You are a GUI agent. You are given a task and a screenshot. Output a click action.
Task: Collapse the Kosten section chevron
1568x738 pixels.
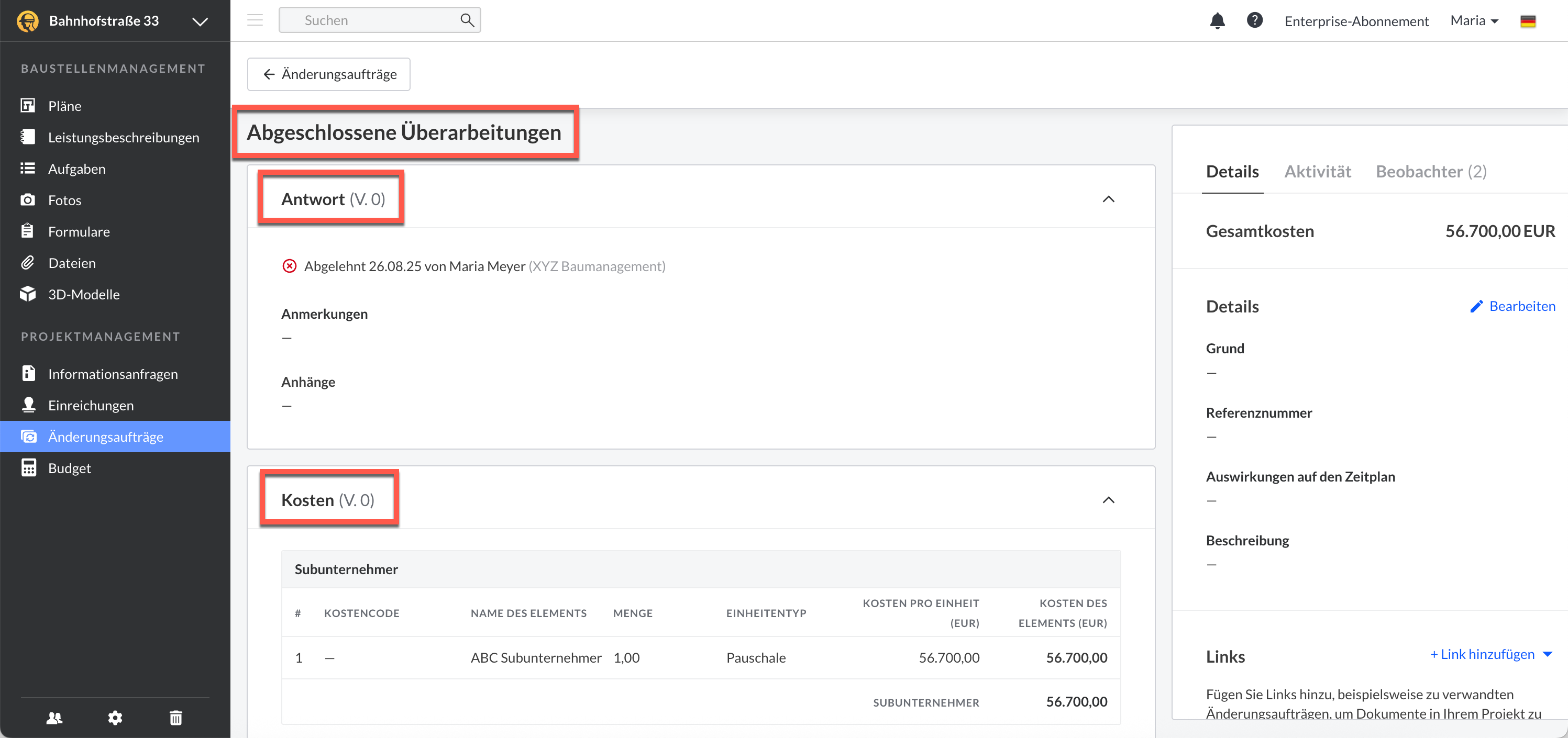click(x=1108, y=500)
